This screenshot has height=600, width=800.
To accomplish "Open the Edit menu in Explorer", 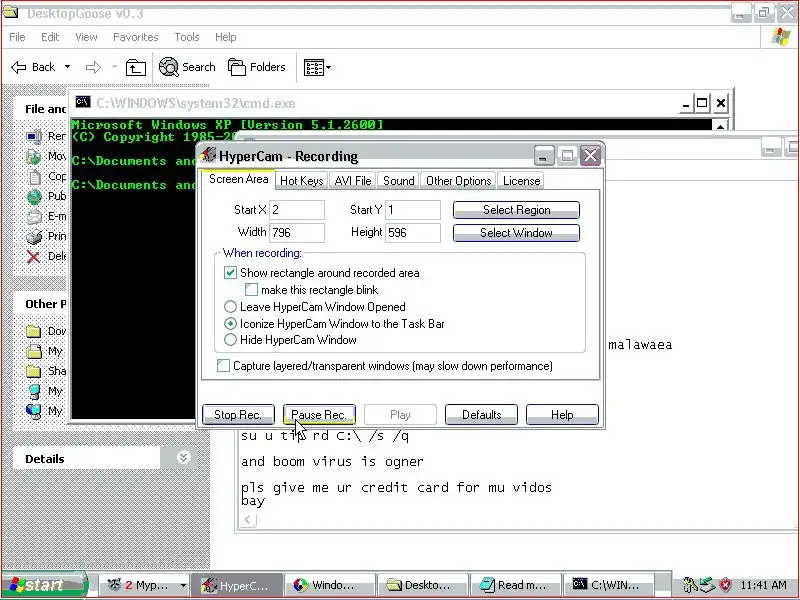I will click(50, 37).
